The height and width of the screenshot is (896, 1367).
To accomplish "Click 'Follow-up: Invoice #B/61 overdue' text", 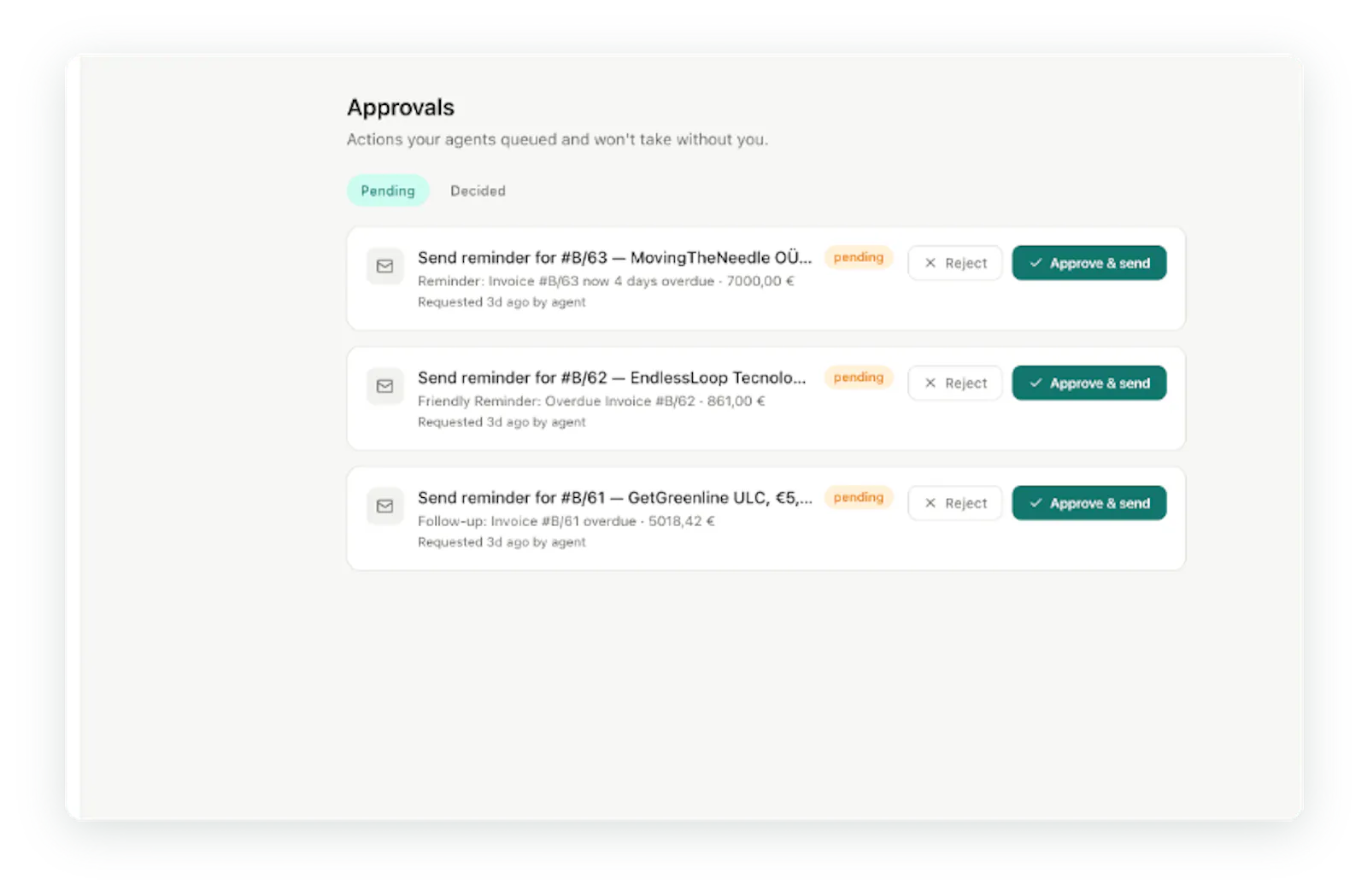I will click(x=527, y=521).
